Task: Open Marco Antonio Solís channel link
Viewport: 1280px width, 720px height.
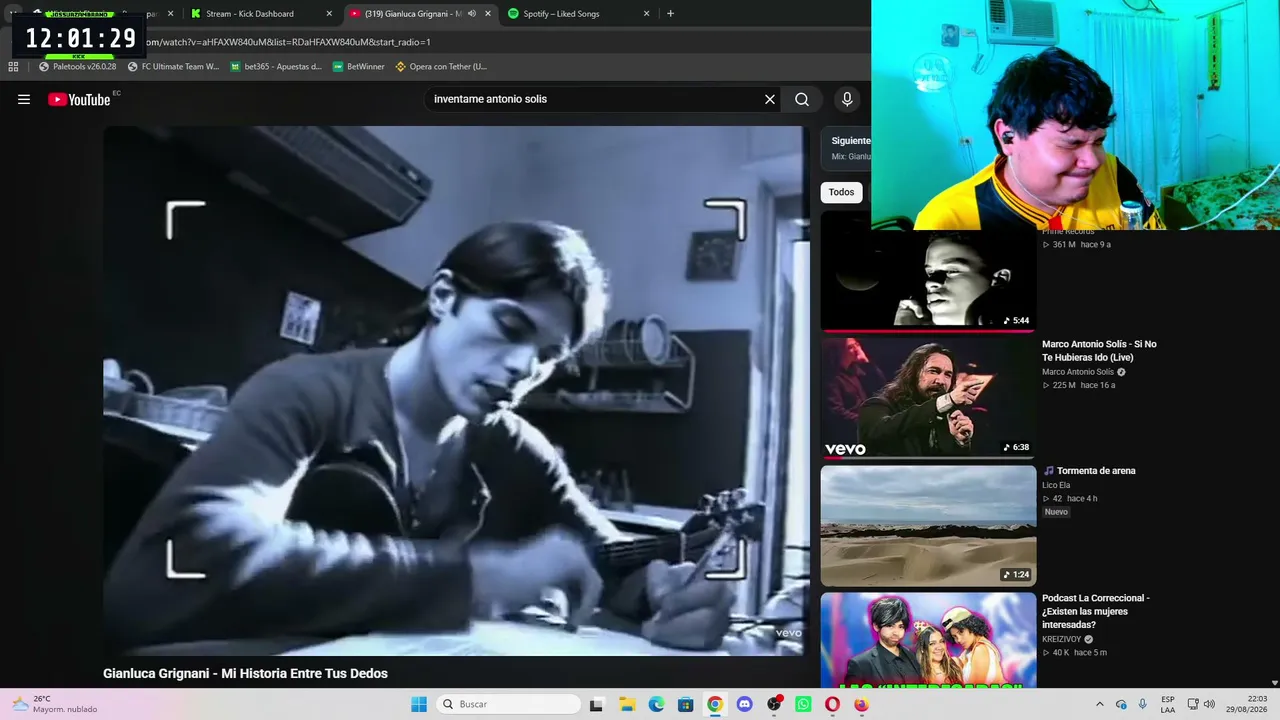Action: pyautogui.click(x=1078, y=372)
